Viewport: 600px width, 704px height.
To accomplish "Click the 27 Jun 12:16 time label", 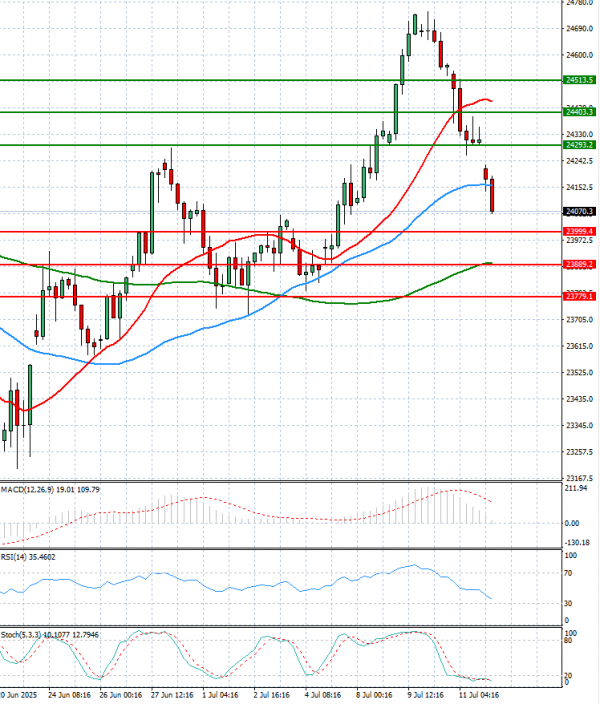I will click(172, 695).
